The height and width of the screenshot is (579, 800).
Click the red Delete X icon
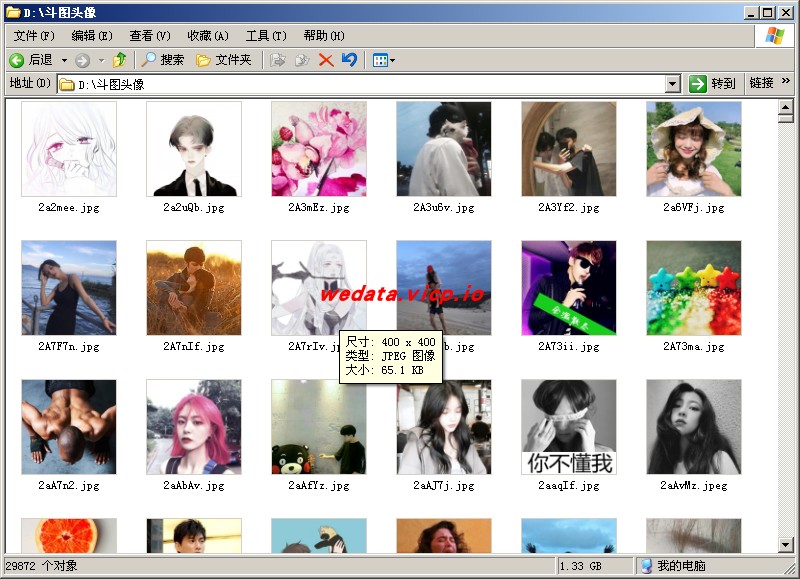click(326, 60)
